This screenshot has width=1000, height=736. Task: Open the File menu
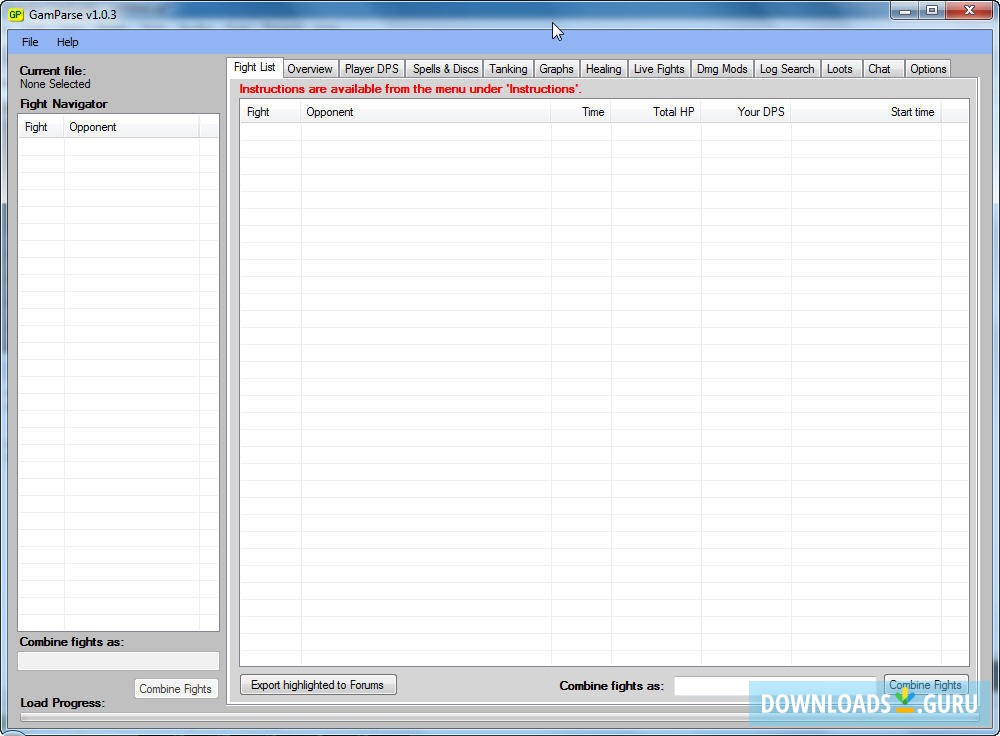(x=30, y=42)
